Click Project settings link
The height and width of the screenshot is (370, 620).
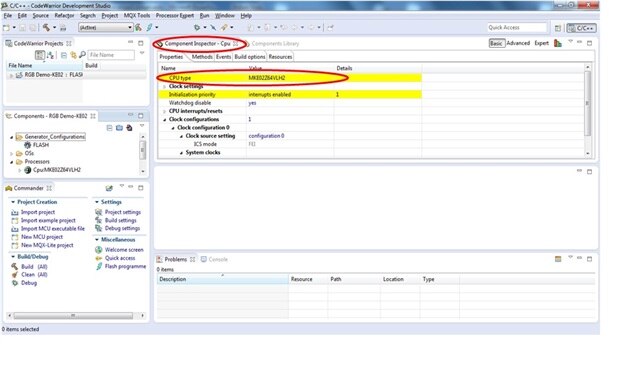(x=123, y=212)
